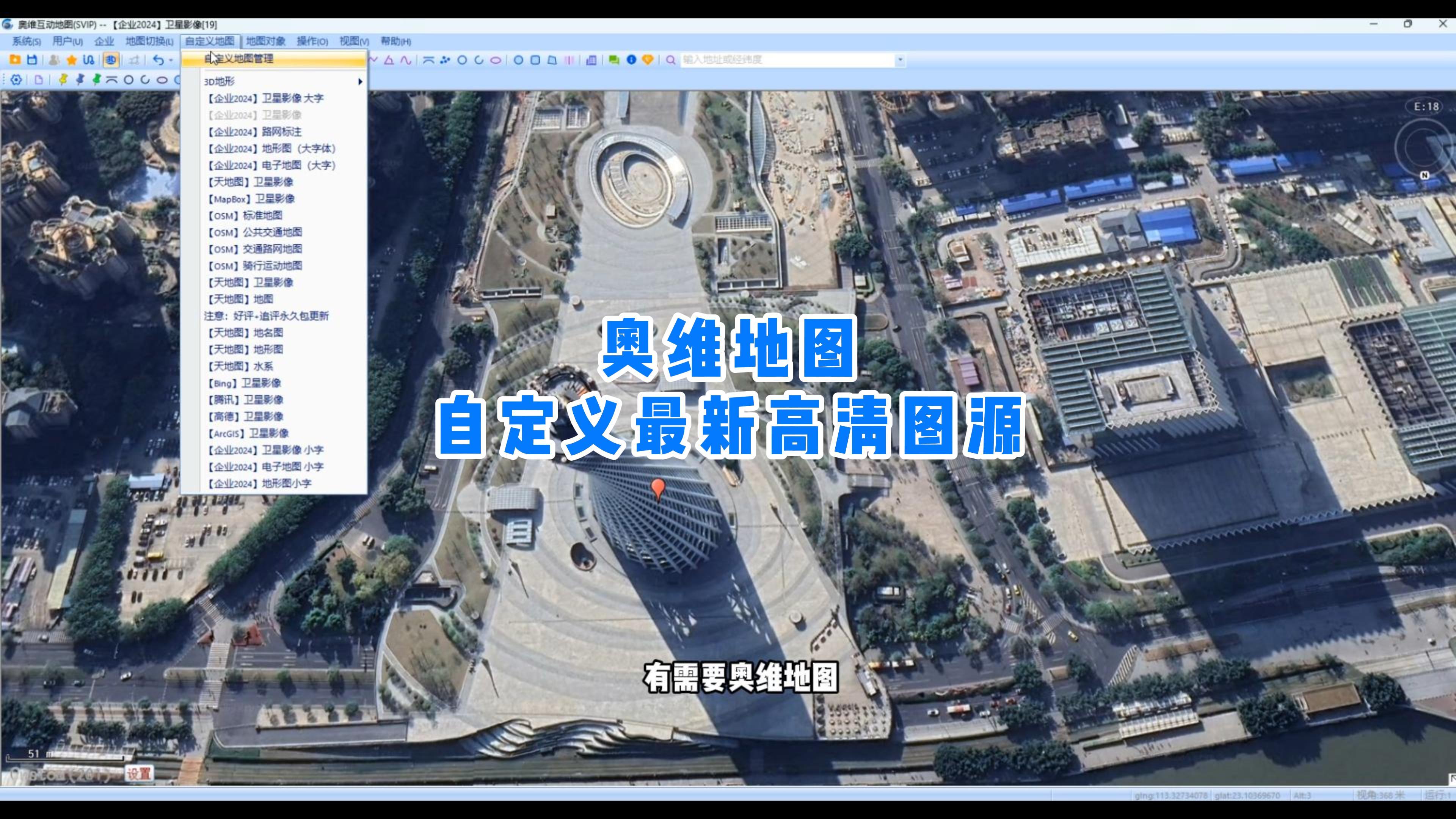
Task: Expand the search box dropdown arrow
Action: pos(901,60)
